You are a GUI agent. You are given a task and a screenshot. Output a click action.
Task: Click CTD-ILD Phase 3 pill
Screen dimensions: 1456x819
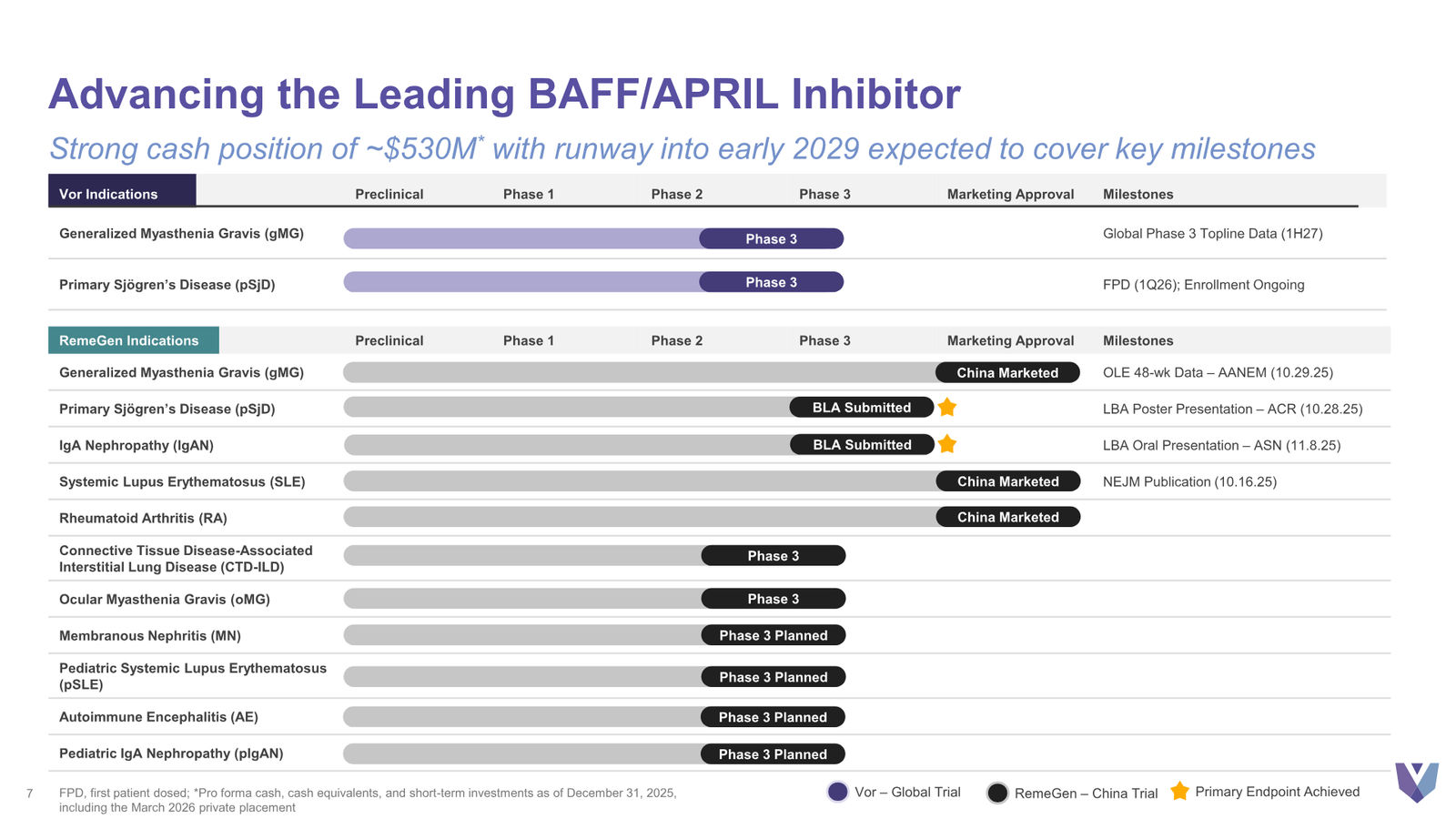pyautogui.click(x=773, y=555)
